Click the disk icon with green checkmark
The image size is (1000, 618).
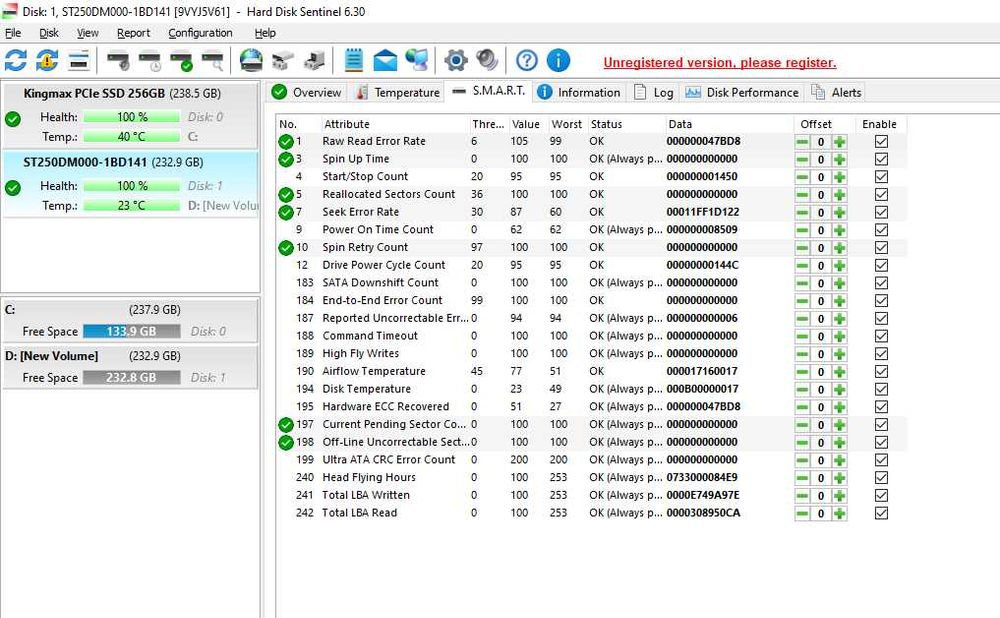tap(182, 61)
